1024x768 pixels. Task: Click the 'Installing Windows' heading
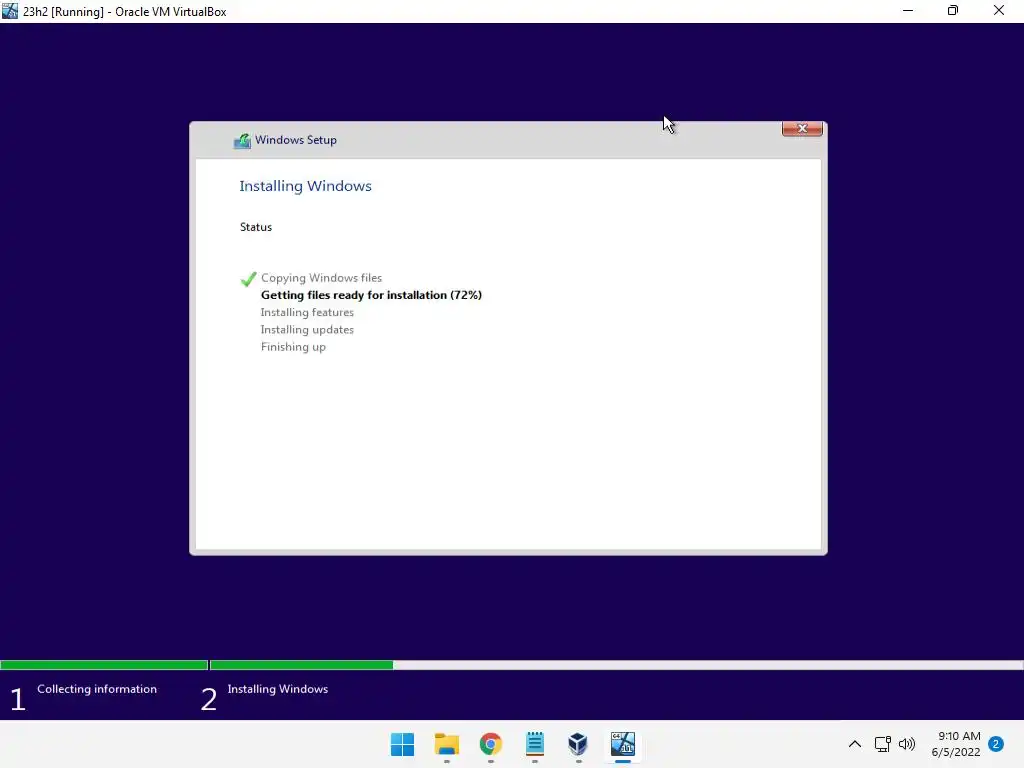coord(305,186)
